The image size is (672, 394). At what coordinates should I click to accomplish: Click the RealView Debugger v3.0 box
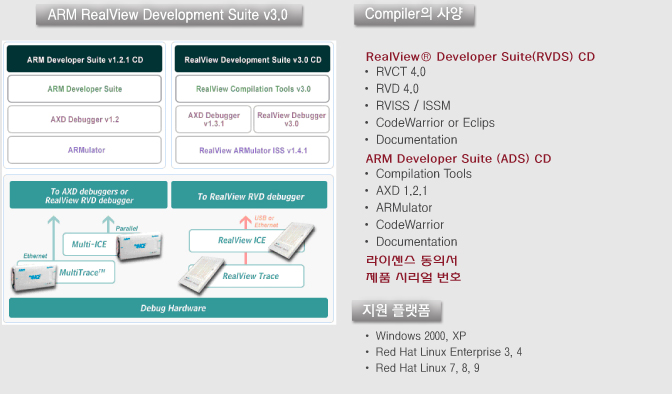tap(291, 119)
